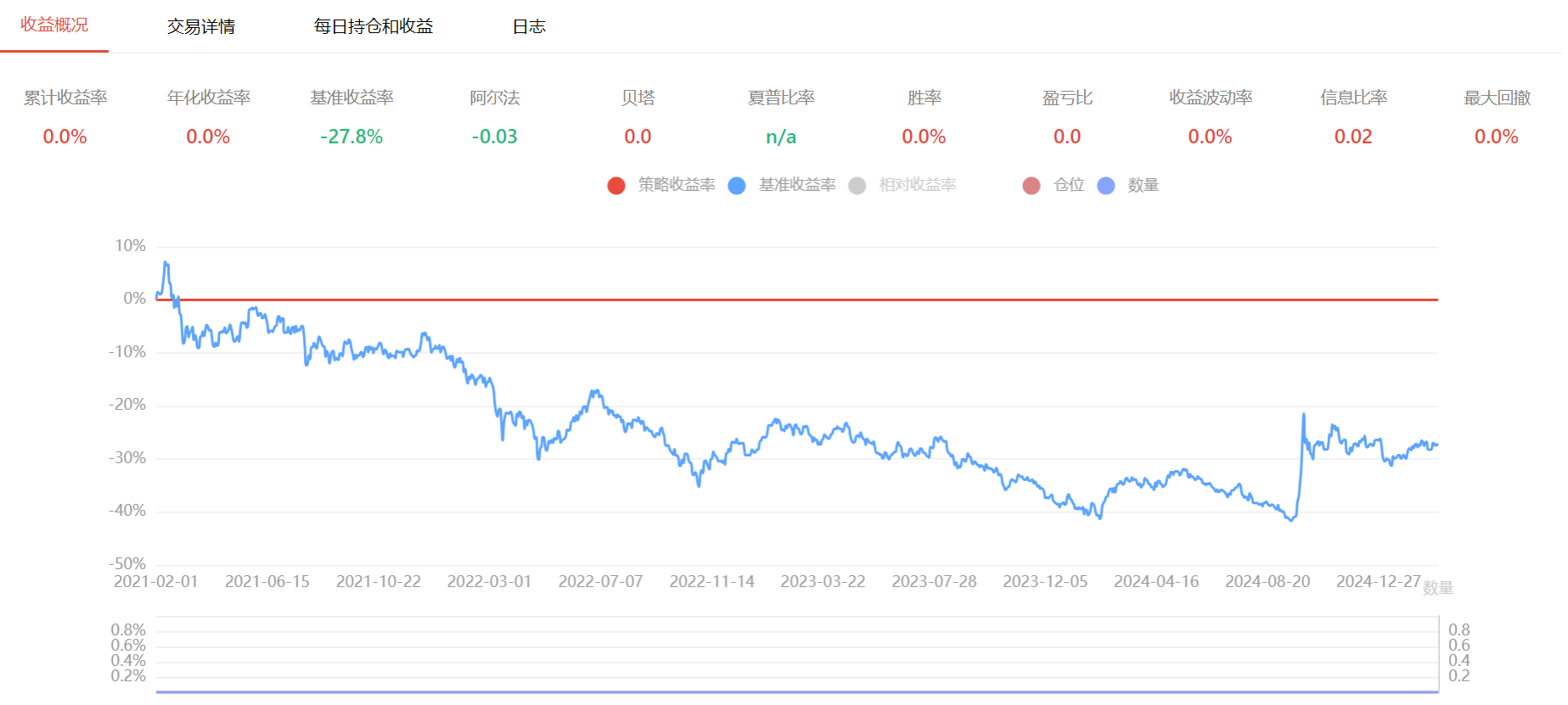Open the 日志 tab

click(529, 26)
